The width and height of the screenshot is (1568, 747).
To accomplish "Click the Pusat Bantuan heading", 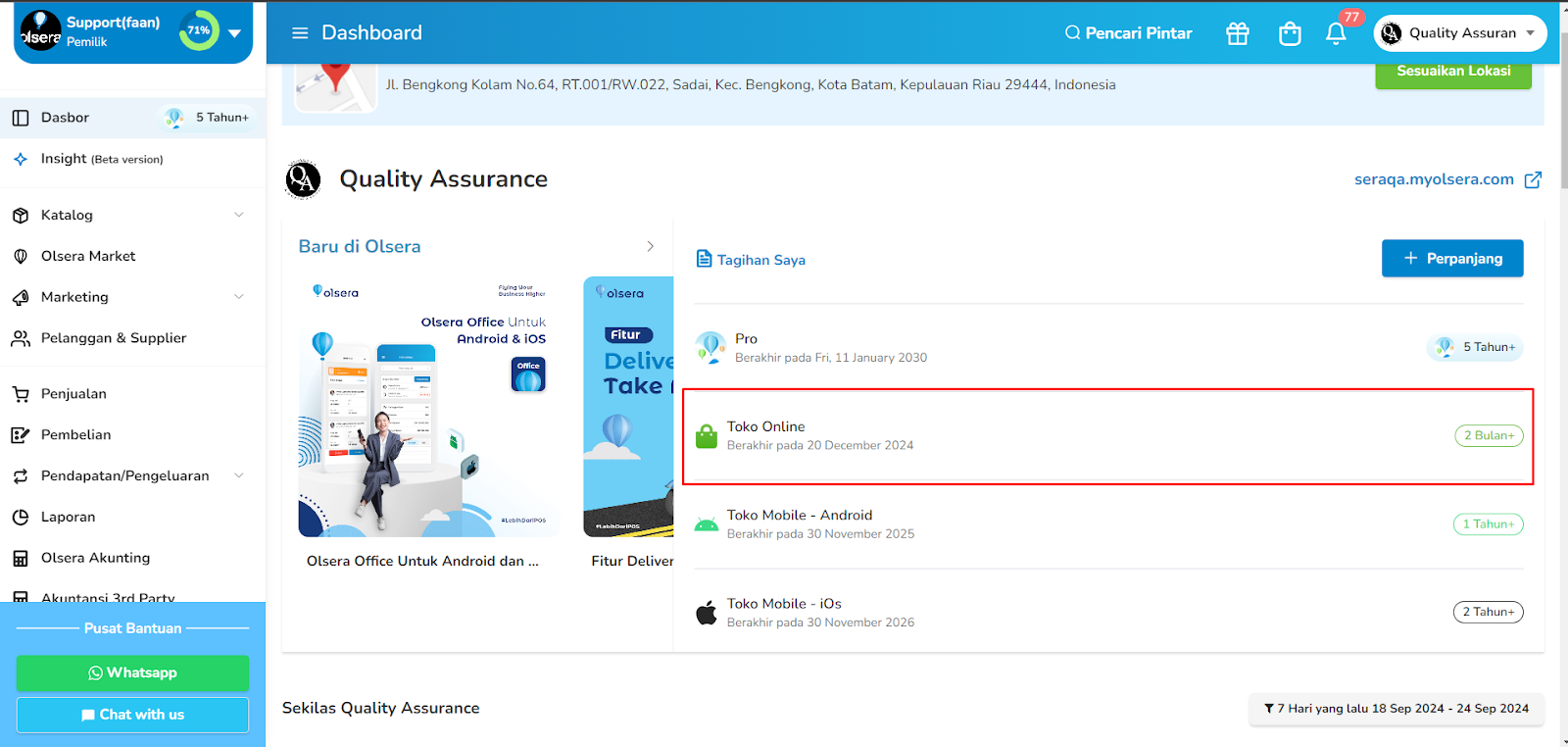I will (x=132, y=628).
